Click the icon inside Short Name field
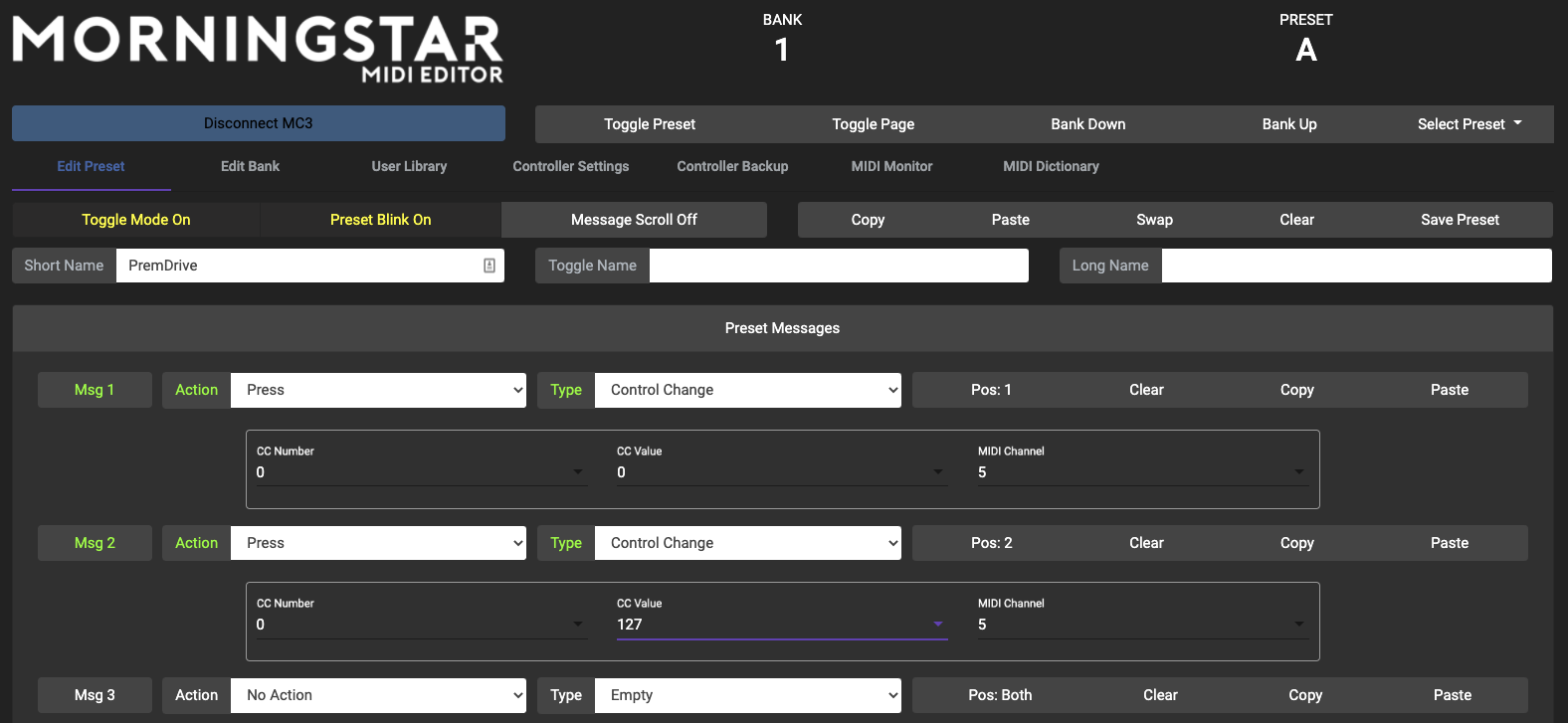1568x723 pixels. tap(490, 266)
